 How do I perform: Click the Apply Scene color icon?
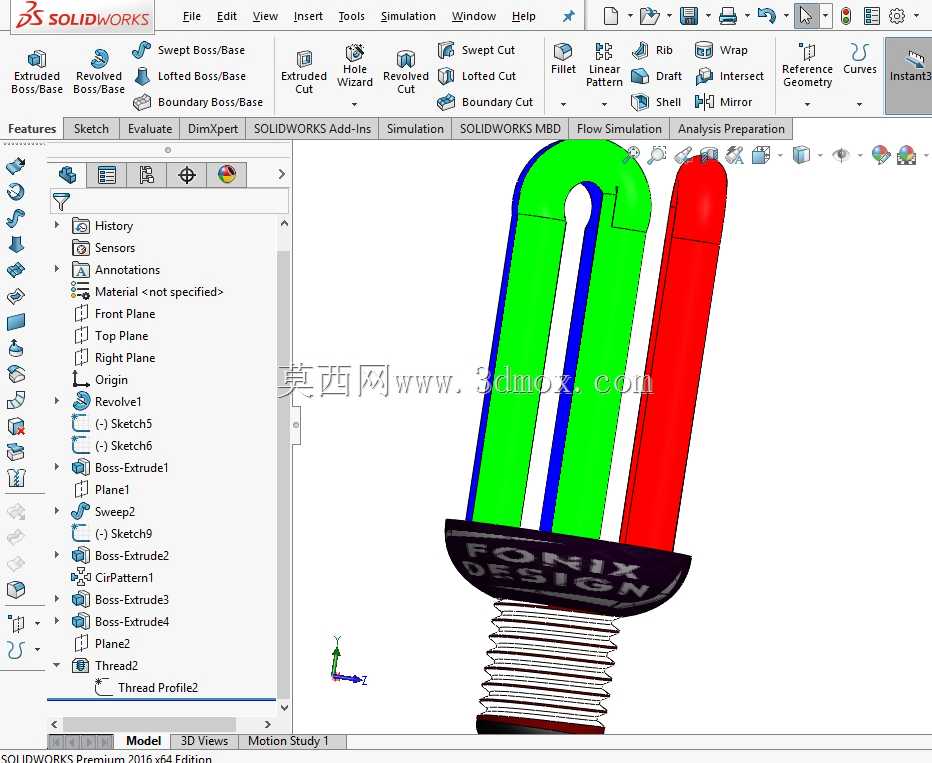click(906, 156)
